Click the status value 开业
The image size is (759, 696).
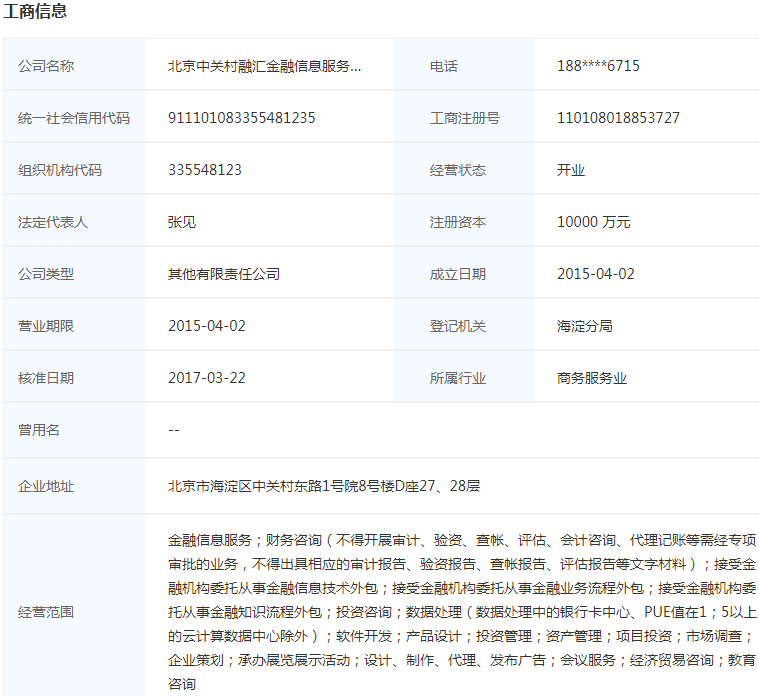[x=571, y=170]
